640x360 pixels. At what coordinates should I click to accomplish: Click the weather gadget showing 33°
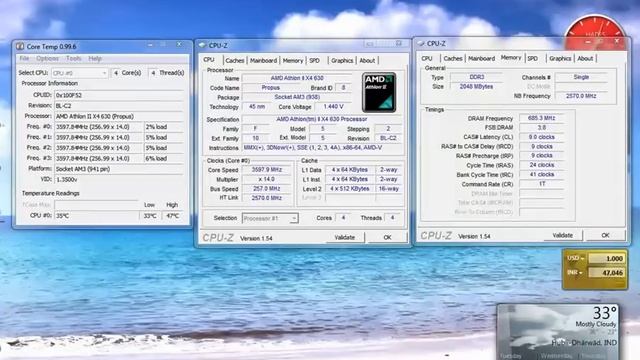(x=558, y=332)
